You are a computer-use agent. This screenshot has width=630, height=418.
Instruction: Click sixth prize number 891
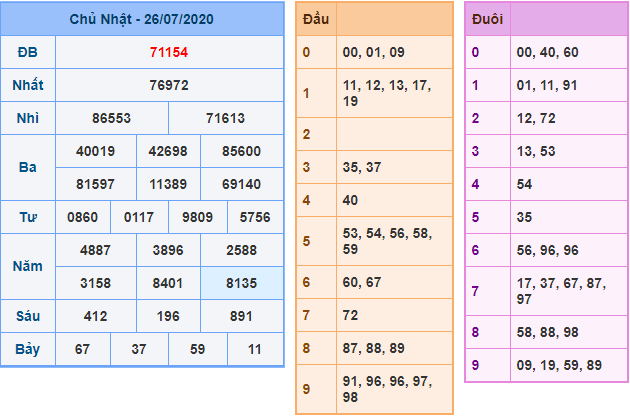(x=241, y=316)
